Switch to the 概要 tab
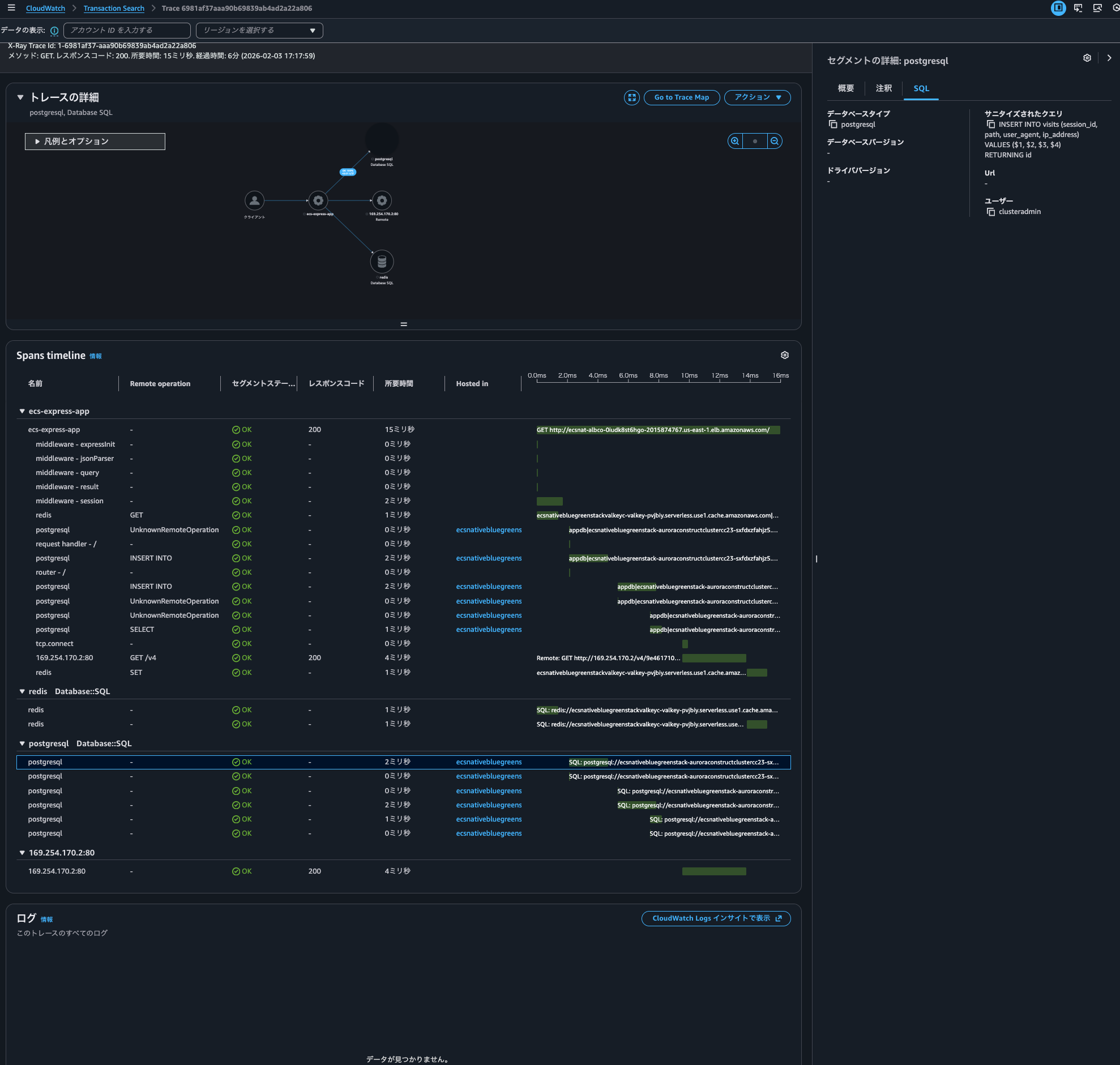 click(x=845, y=88)
